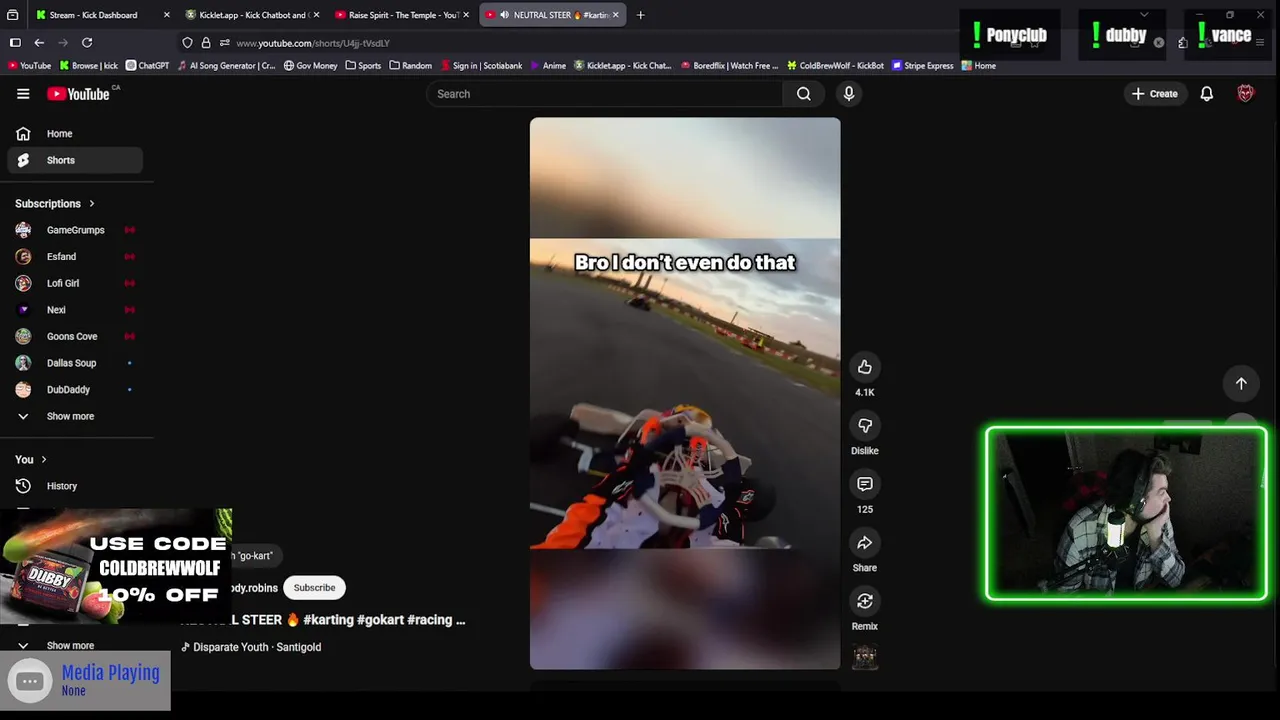The image size is (1280, 720).
Task: Expand Show more under Subscriptions
Action: coord(75,416)
